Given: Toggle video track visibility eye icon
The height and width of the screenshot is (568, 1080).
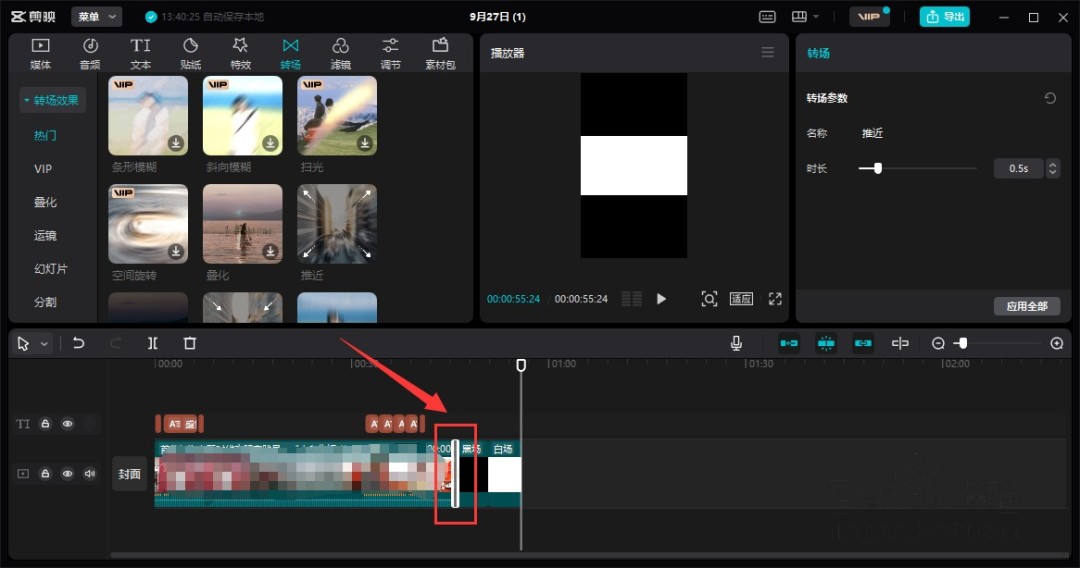Looking at the screenshot, I should [x=68, y=474].
